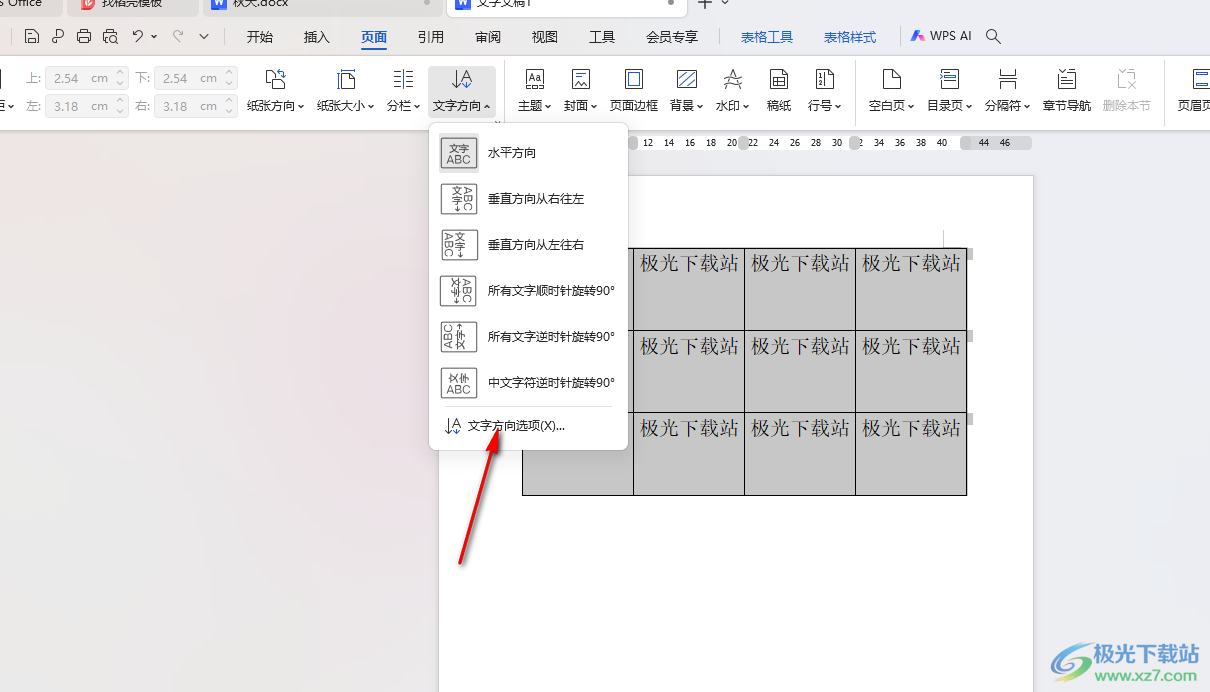Select 中文字符逆时针旋转90° option
Image resolution: width=1210 pixels, height=692 pixels.
(528, 383)
